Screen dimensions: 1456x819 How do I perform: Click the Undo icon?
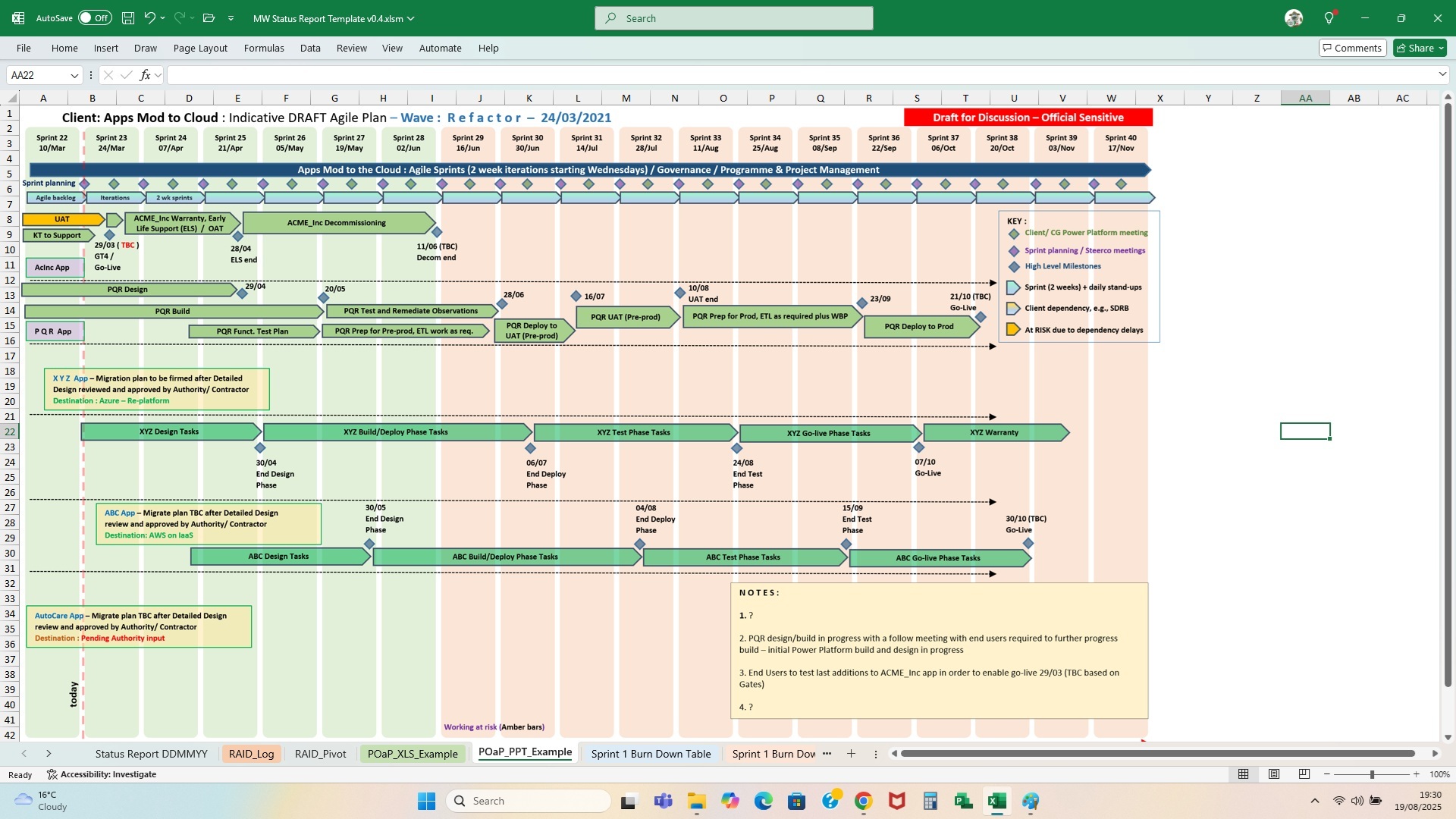pyautogui.click(x=149, y=17)
